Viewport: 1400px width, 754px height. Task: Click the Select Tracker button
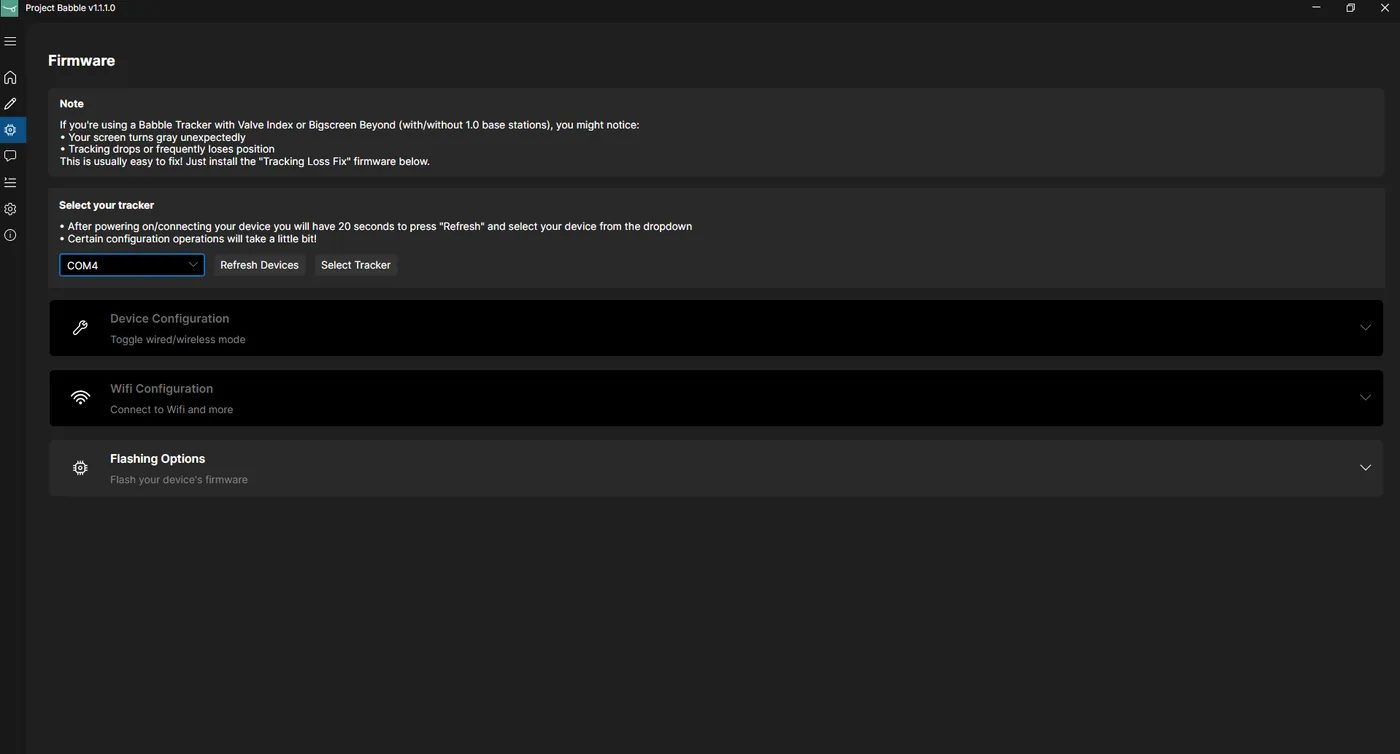pyautogui.click(x=356, y=265)
